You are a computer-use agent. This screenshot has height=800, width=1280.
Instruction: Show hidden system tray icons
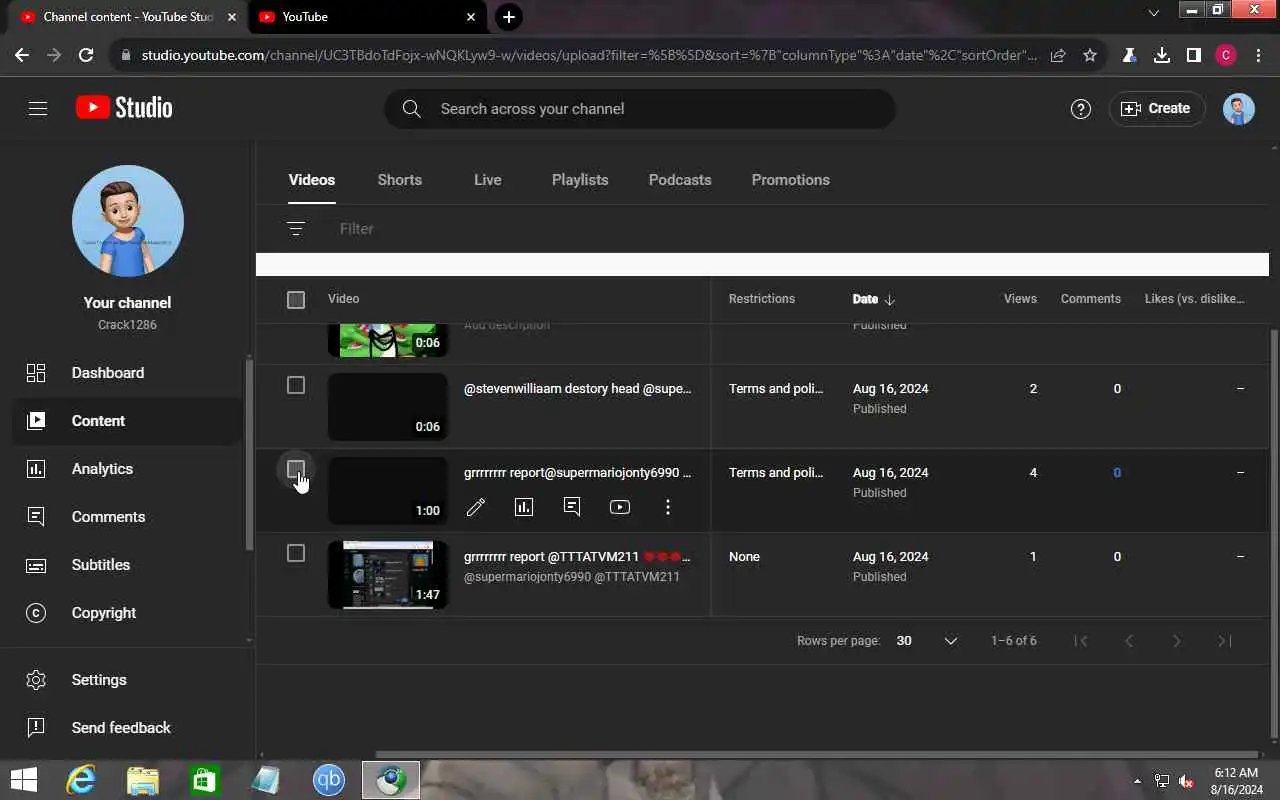pos(1137,781)
